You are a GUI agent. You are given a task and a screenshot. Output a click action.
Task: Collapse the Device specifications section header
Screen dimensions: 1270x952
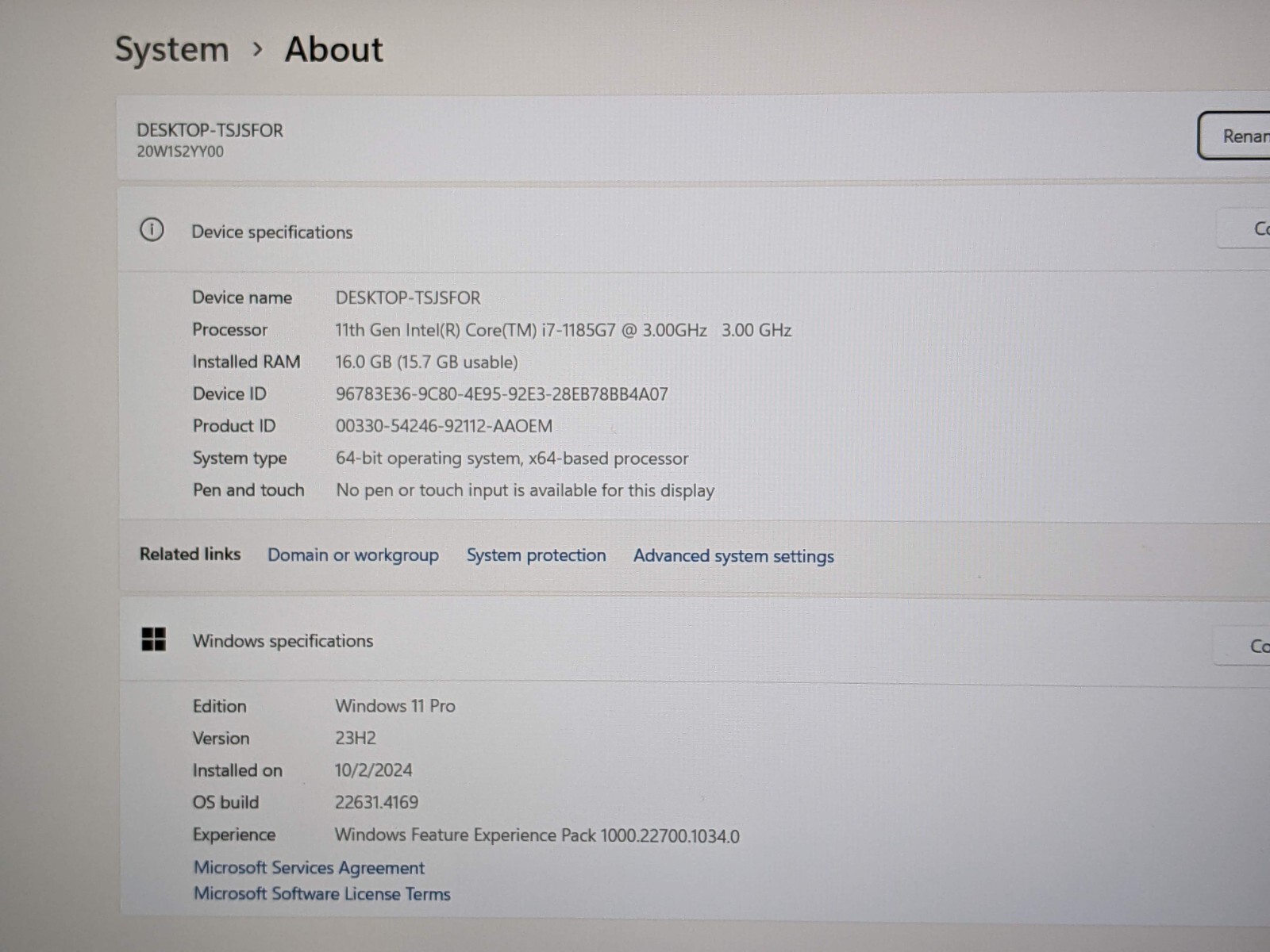coord(695,230)
